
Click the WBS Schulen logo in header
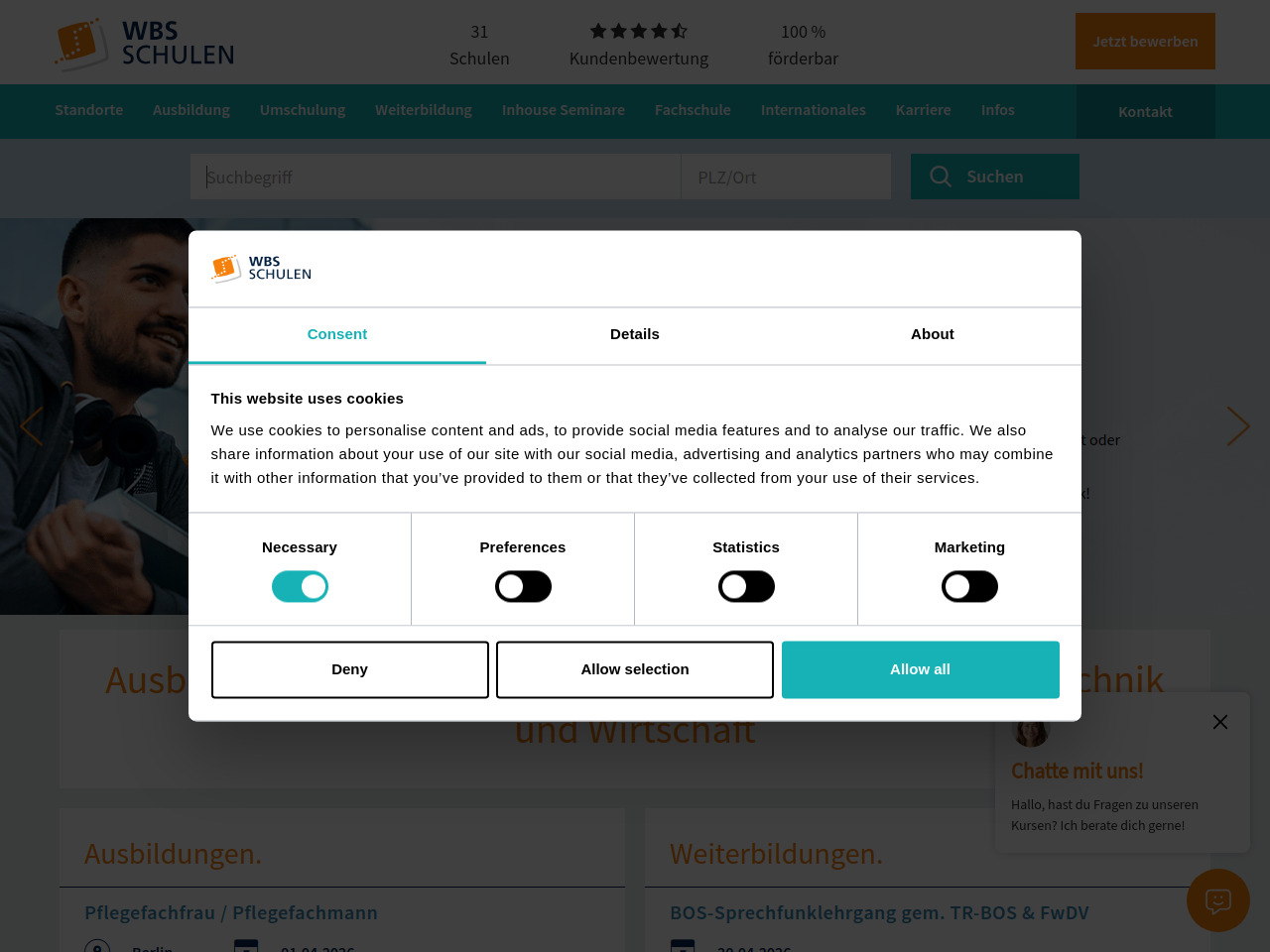tap(144, 44)
